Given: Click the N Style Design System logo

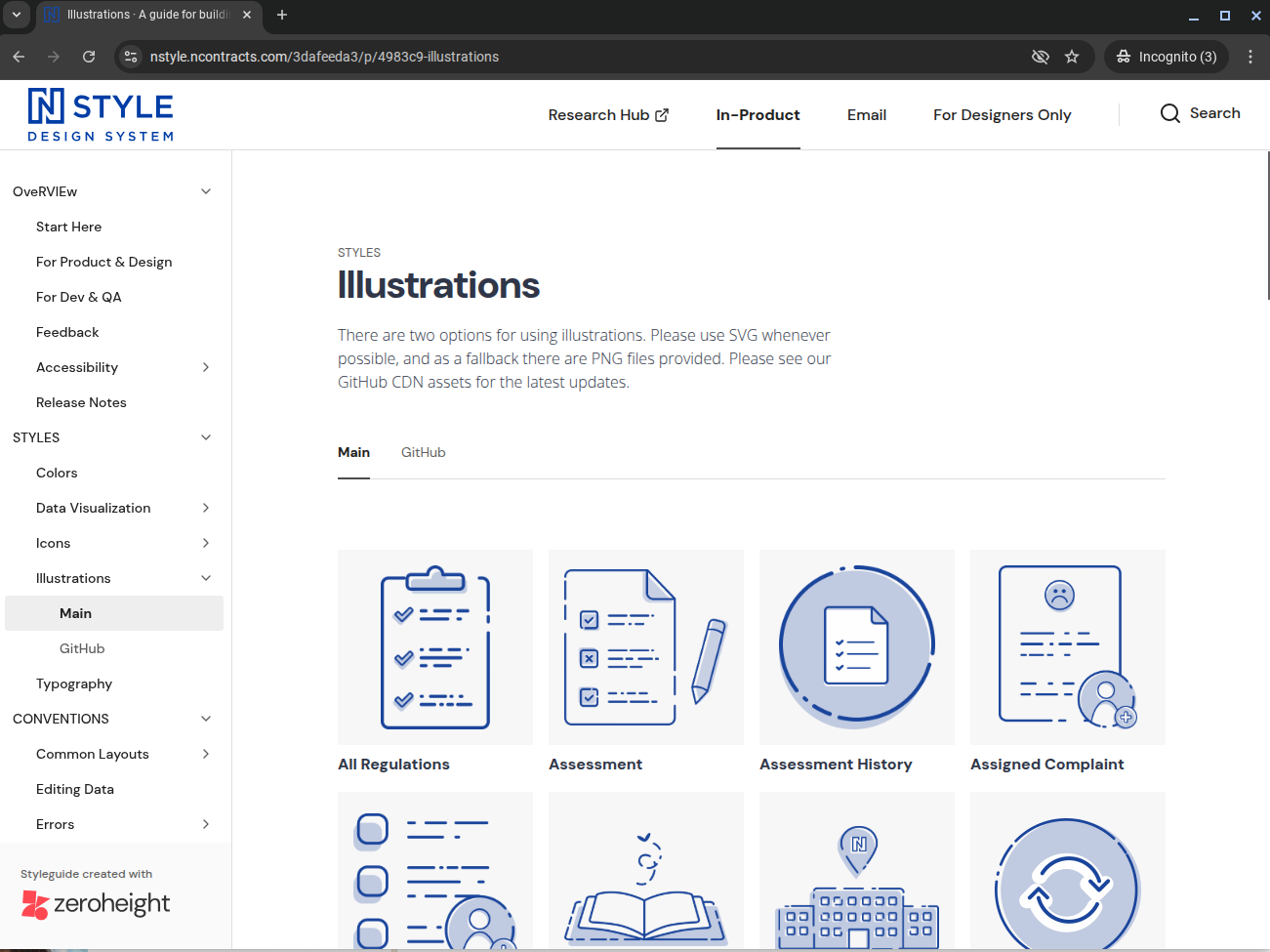Looking at the screenshot, I should point(101,115).
